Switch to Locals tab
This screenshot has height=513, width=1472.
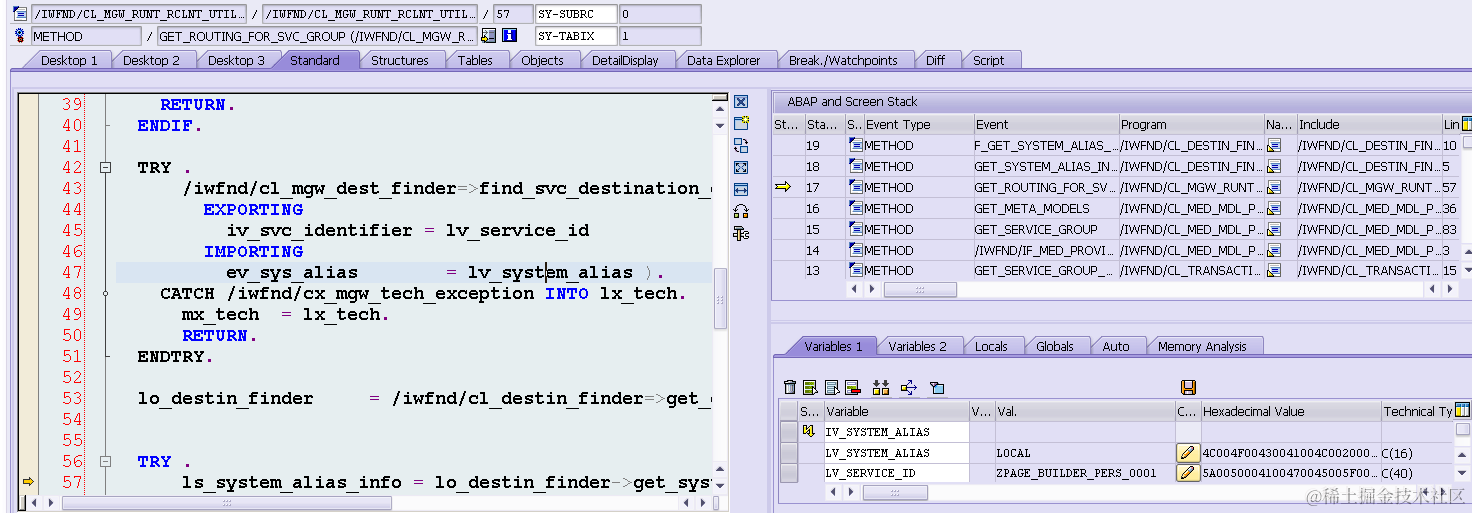click(991, 346)
